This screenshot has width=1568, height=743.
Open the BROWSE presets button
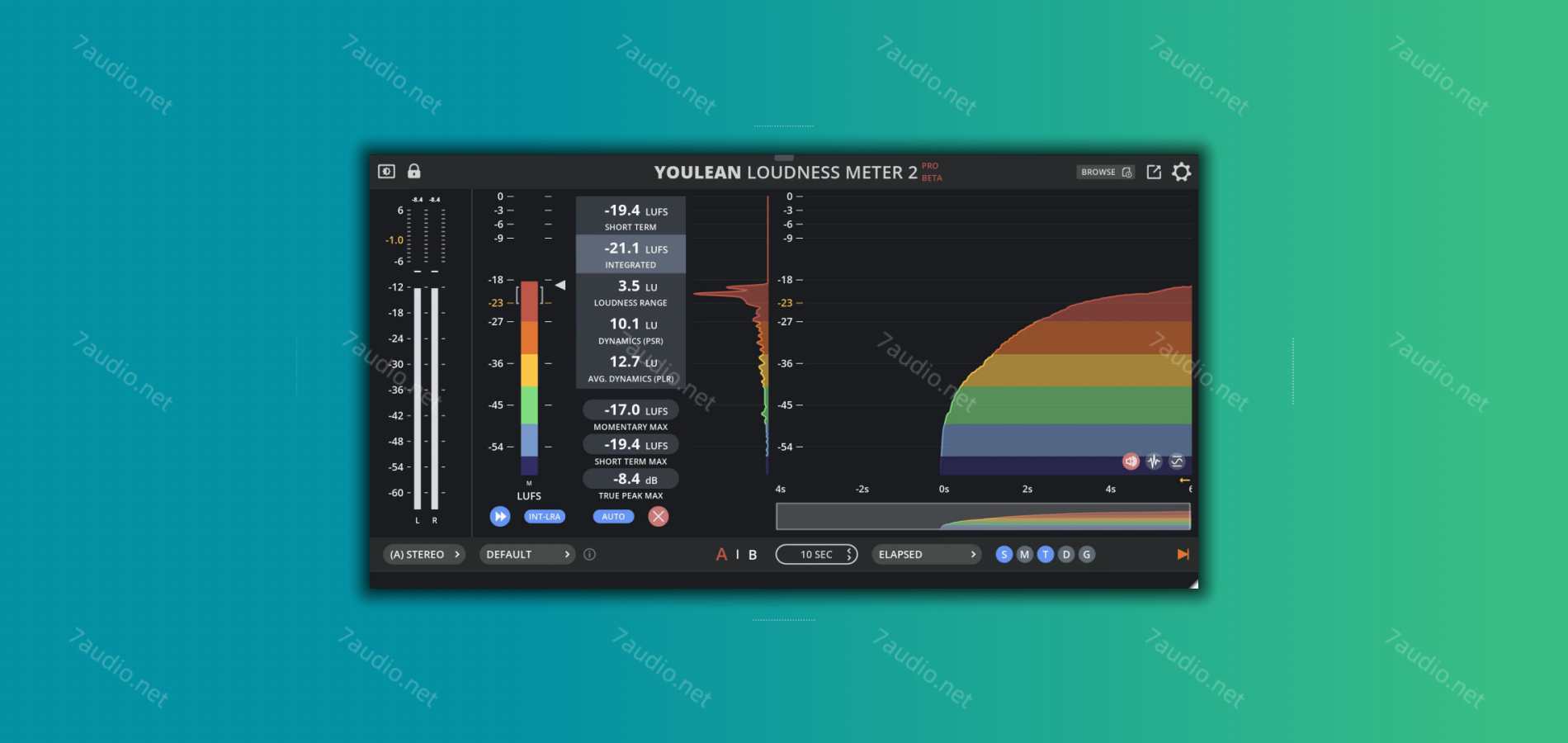(x=1105, y=172)
